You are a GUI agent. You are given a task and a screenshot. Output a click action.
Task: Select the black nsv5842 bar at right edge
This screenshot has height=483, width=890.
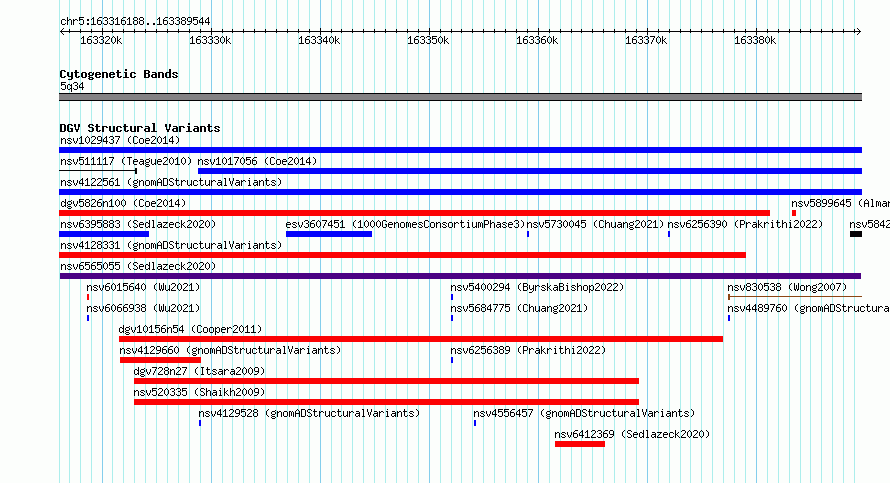(856, 234)
